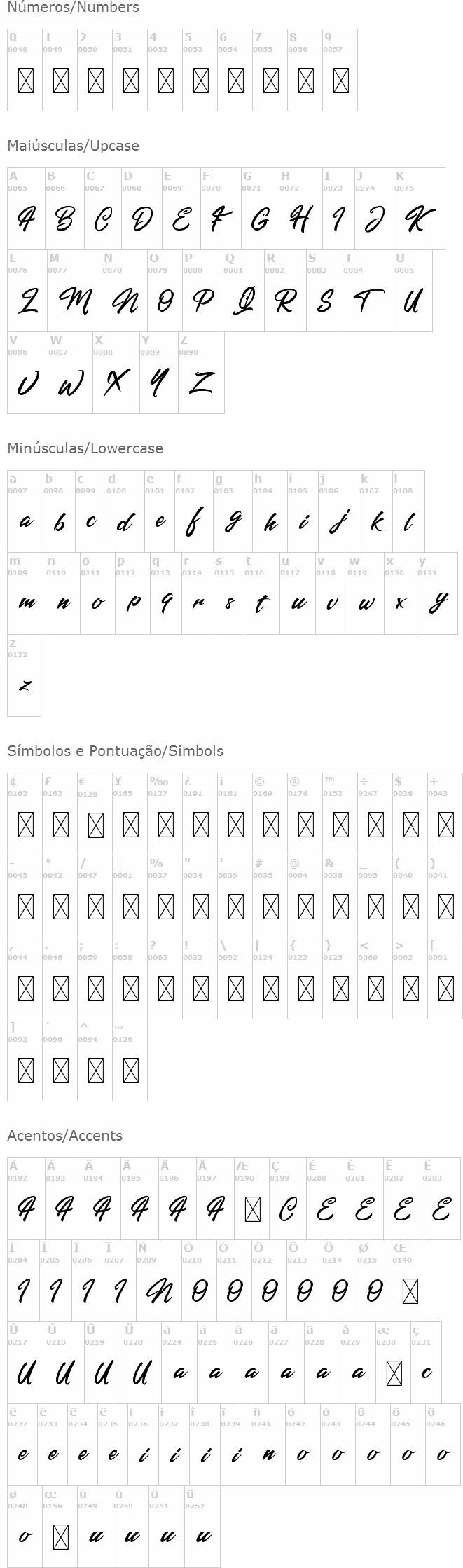Click the lowercase f glyph cell (0102)

[194, 511]
